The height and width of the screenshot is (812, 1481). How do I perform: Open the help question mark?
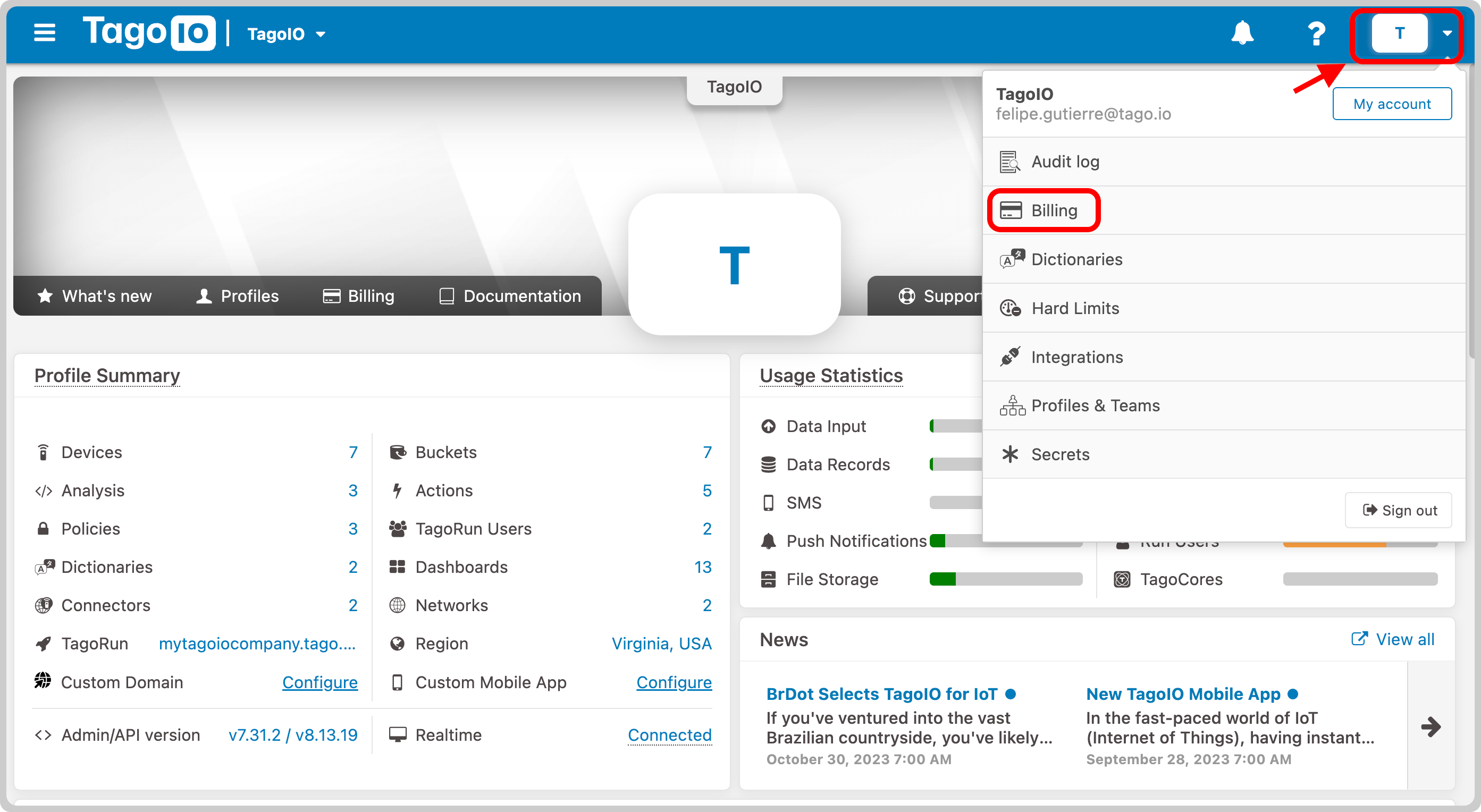pyautogui.click(x=1316, y=34)
